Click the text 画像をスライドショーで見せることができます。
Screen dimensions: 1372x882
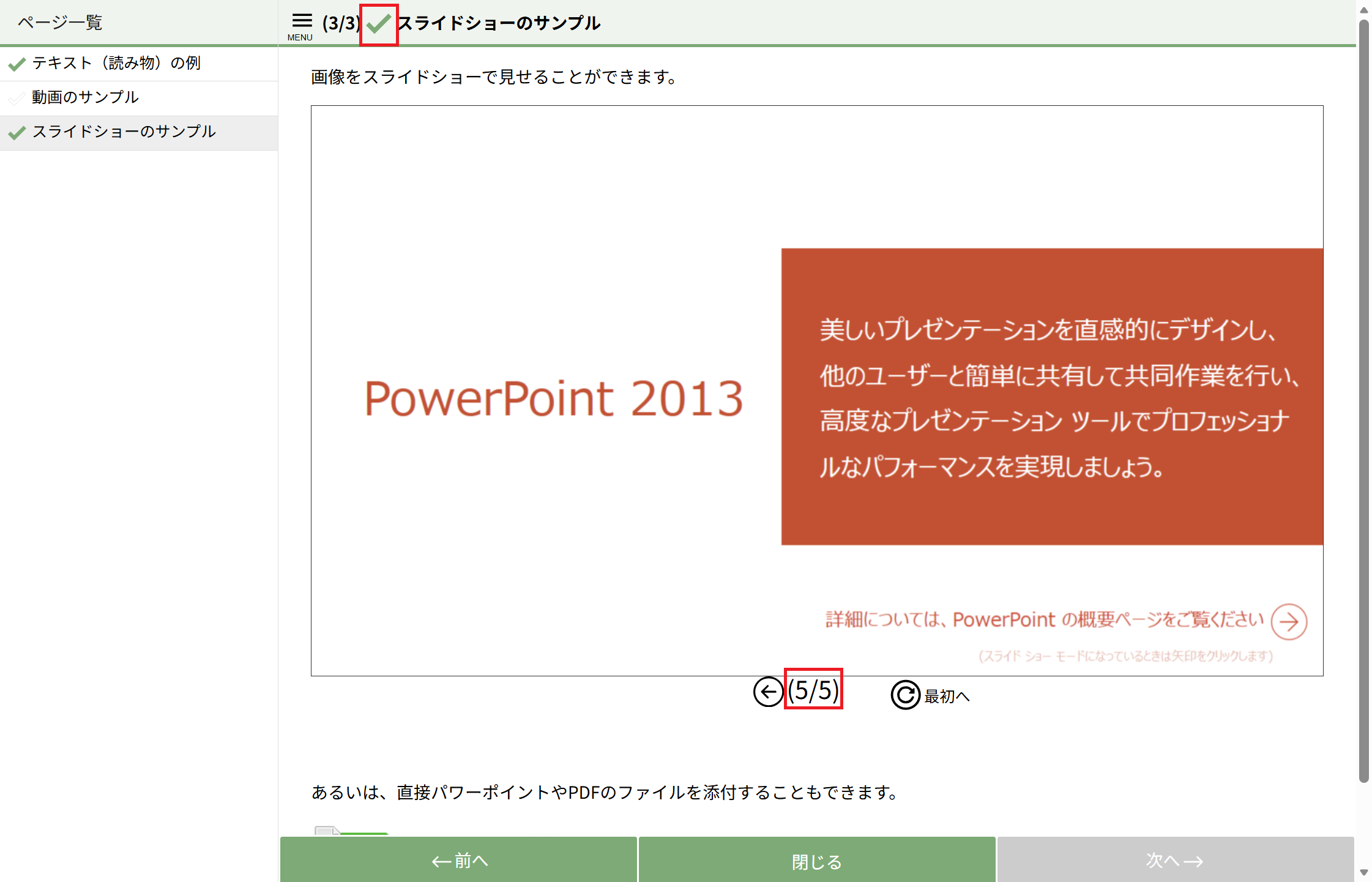tap(494, 77)
